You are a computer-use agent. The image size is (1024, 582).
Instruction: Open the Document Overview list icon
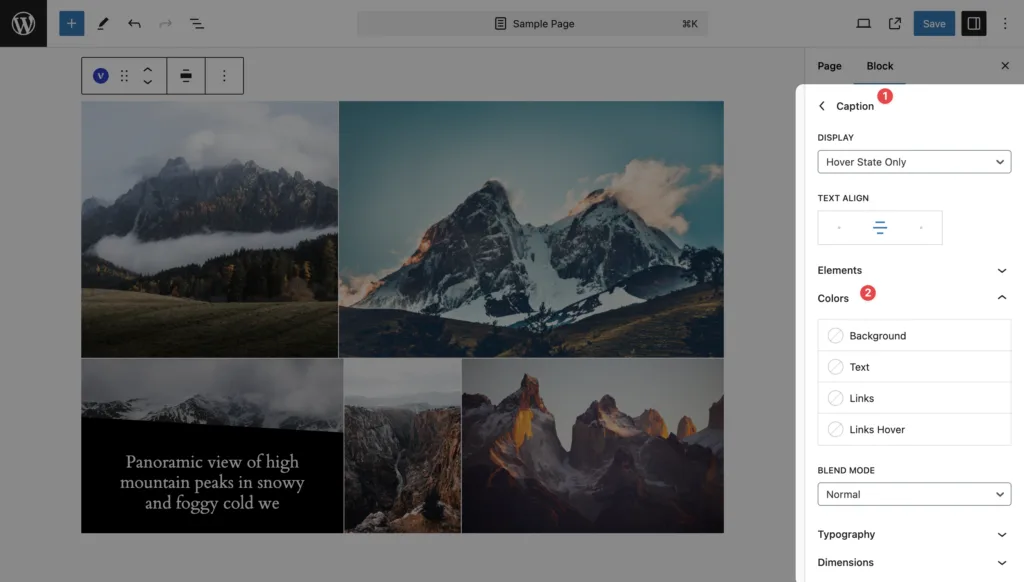tap(197, 24)
